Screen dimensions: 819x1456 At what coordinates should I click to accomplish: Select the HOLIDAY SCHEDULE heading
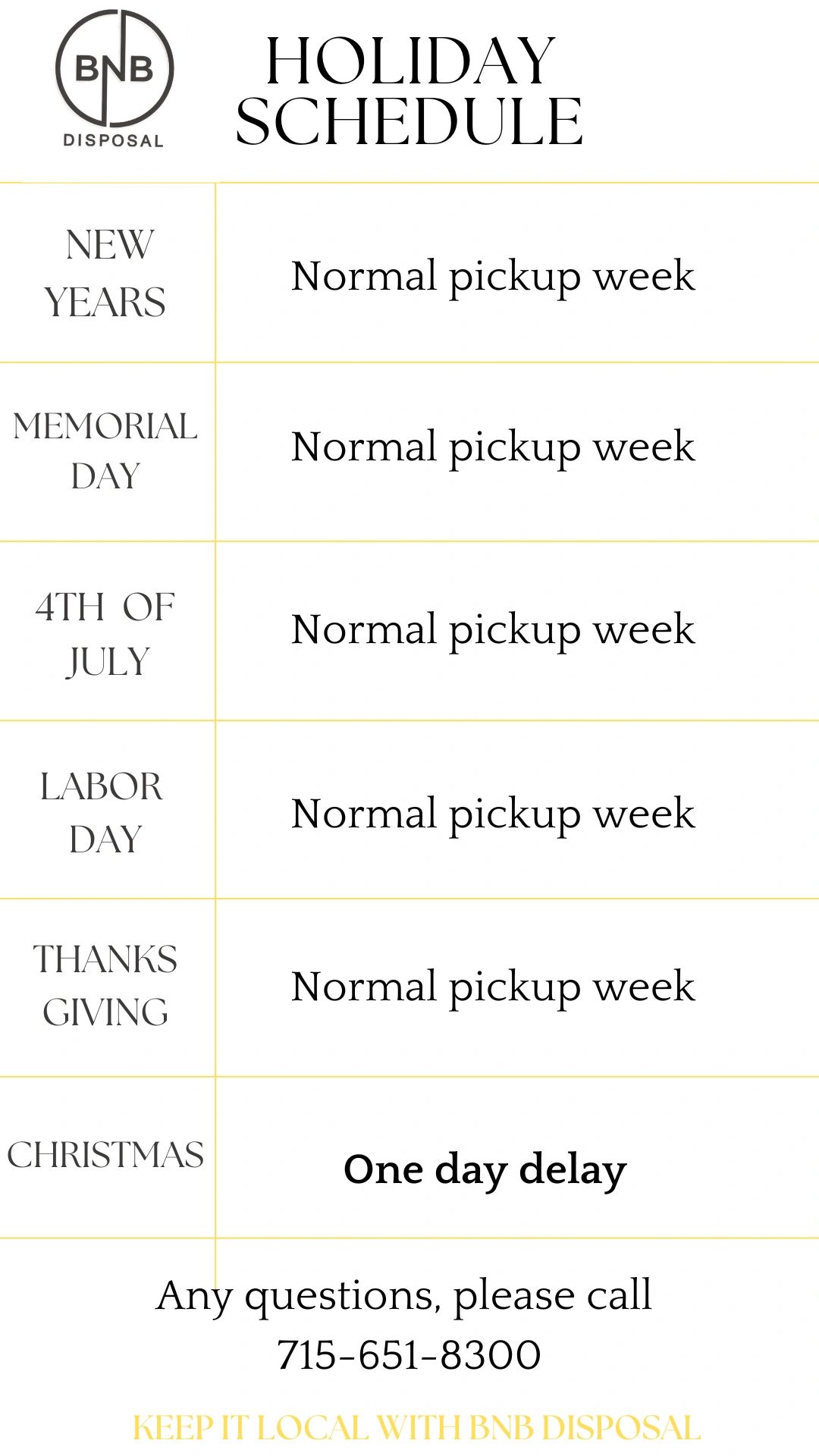point(409,91)
